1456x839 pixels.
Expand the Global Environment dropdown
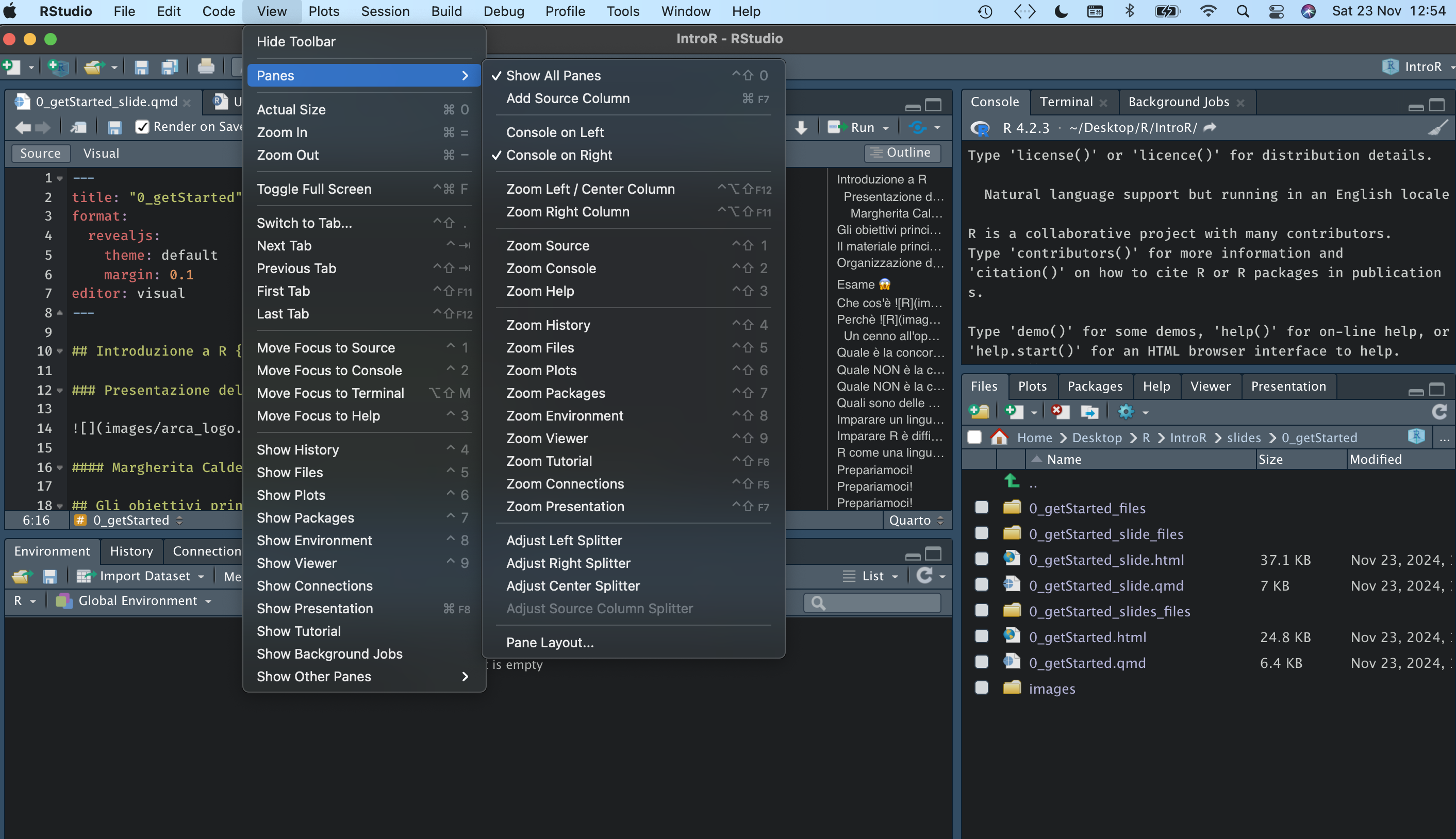[137, 601]
